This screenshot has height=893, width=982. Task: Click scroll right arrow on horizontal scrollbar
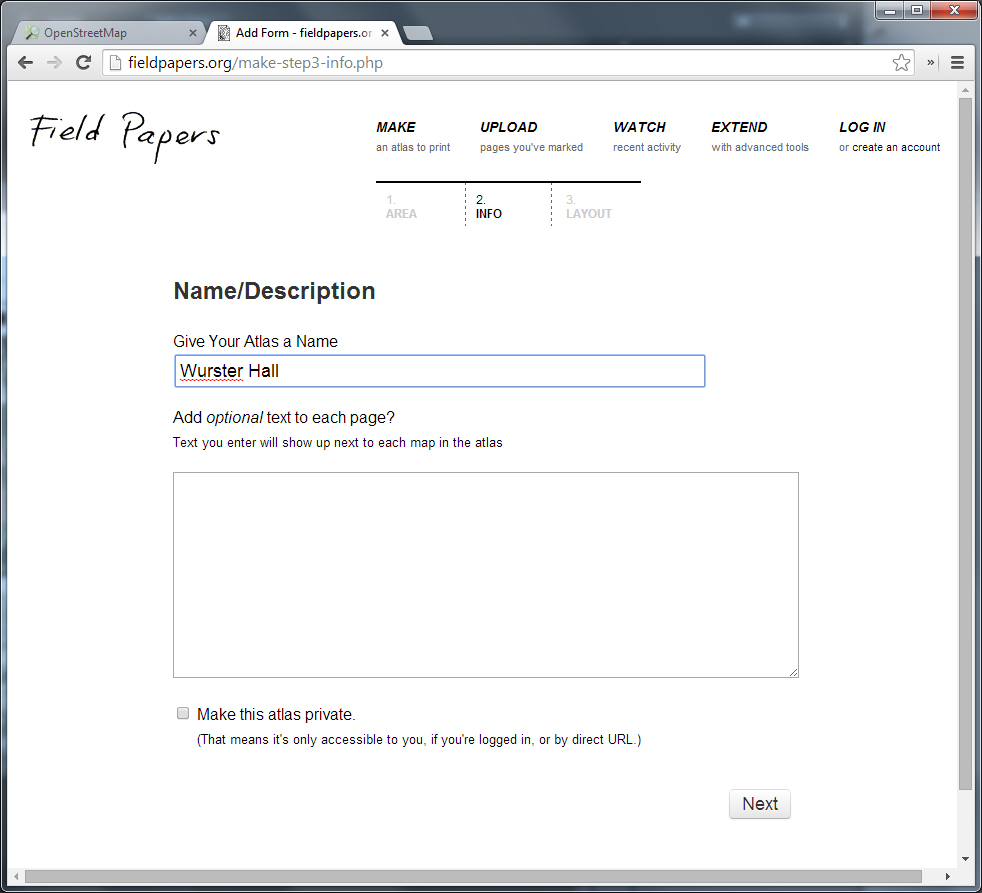[948, 876]
